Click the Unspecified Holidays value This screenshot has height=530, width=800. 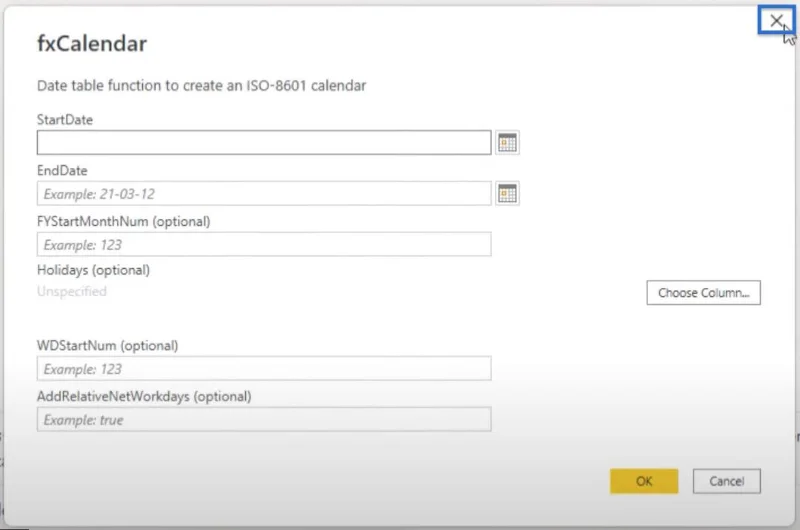(72, 291)
